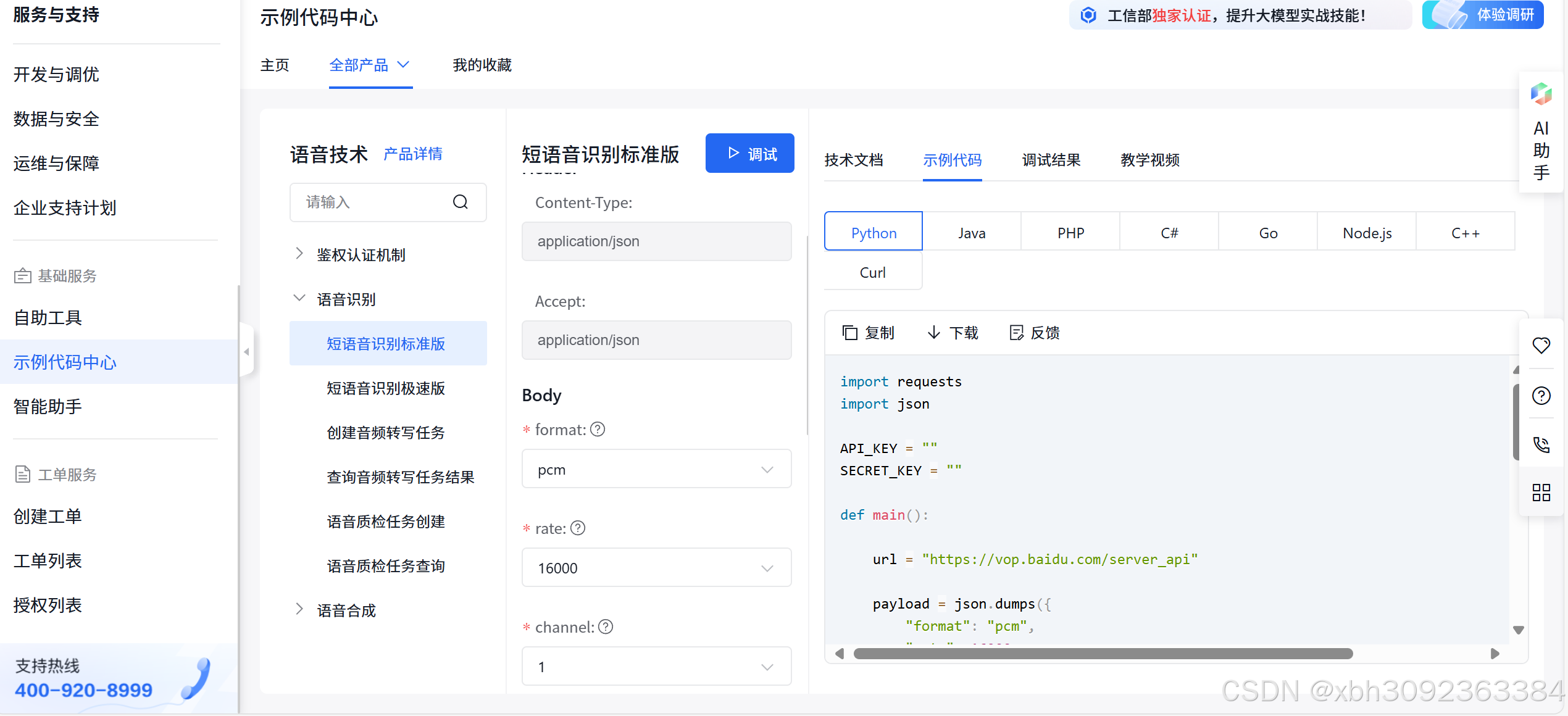Switch to the 调试结果 tab
Viewport: 1568px width, 716px height.
(x=1051, y=160)
